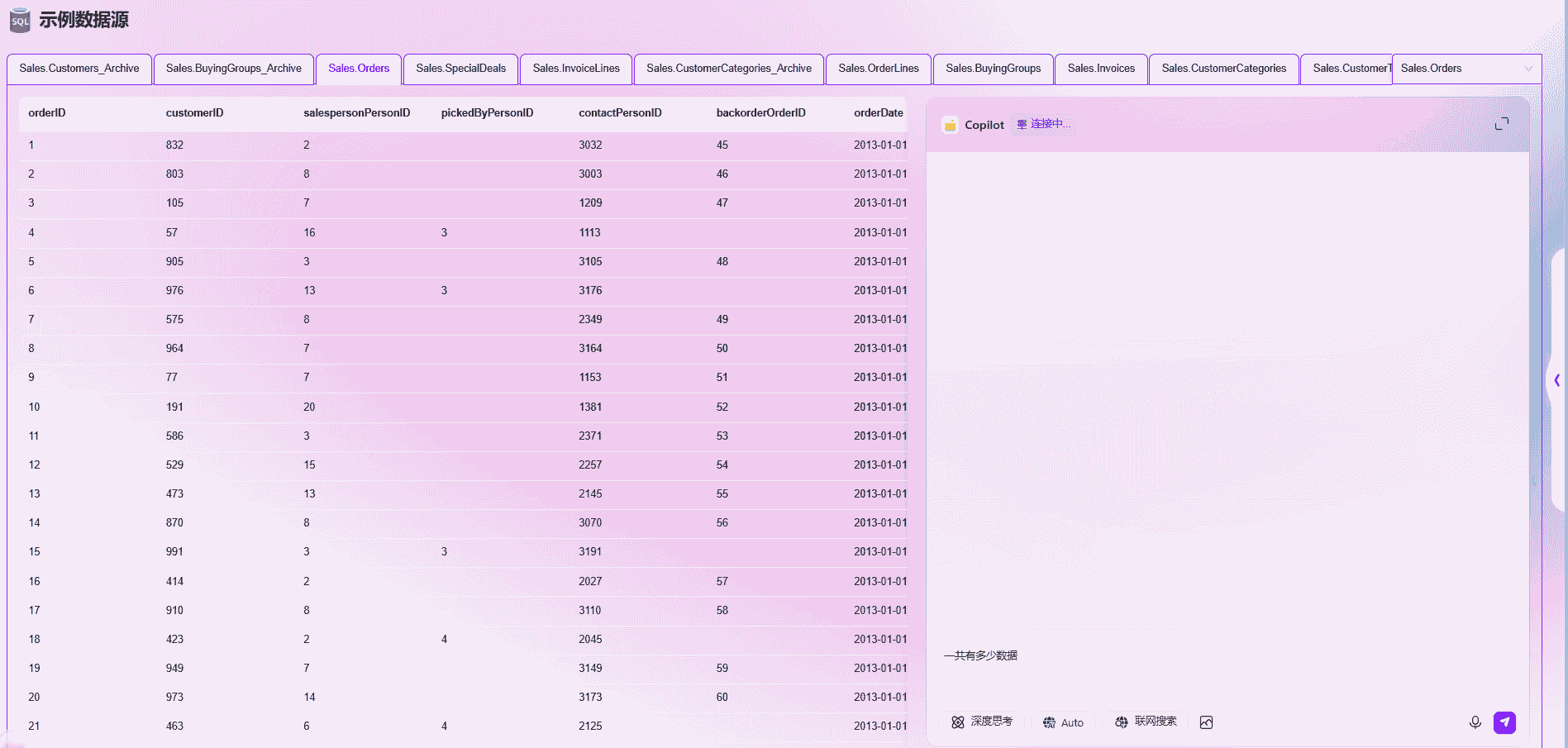
Task: Click the orderID column header
Action: [x=47, y=113]
